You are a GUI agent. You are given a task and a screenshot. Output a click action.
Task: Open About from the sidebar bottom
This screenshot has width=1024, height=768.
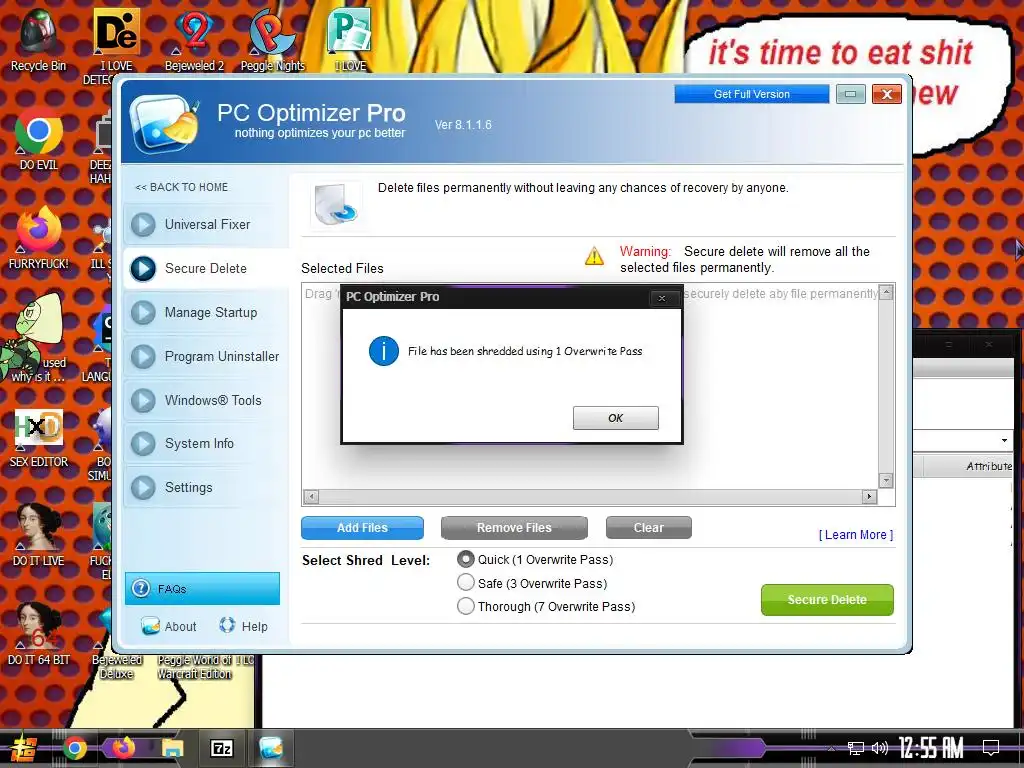(168, 626)
